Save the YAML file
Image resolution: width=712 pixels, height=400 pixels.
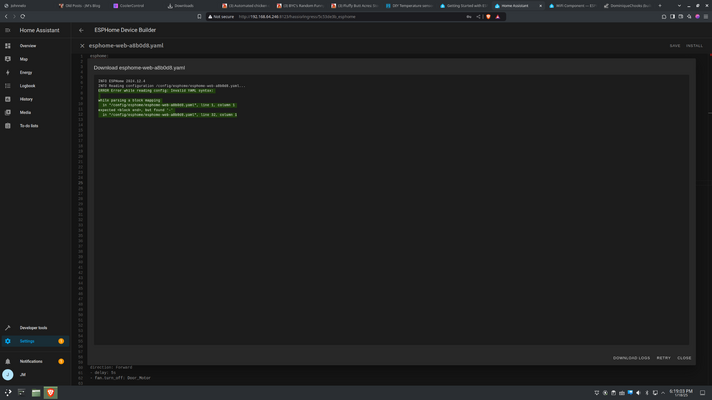tap(675, 46)
